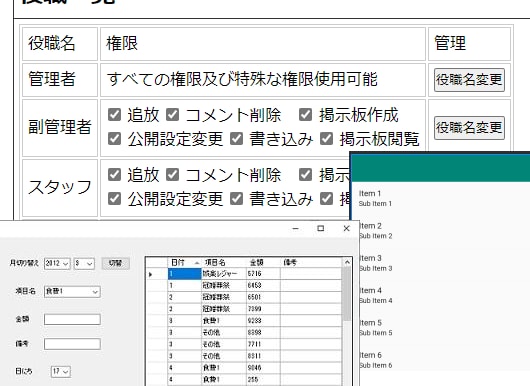Open the 項目名 combo box showing 食費1
530x386 pixels.
(x=72, y=291)
